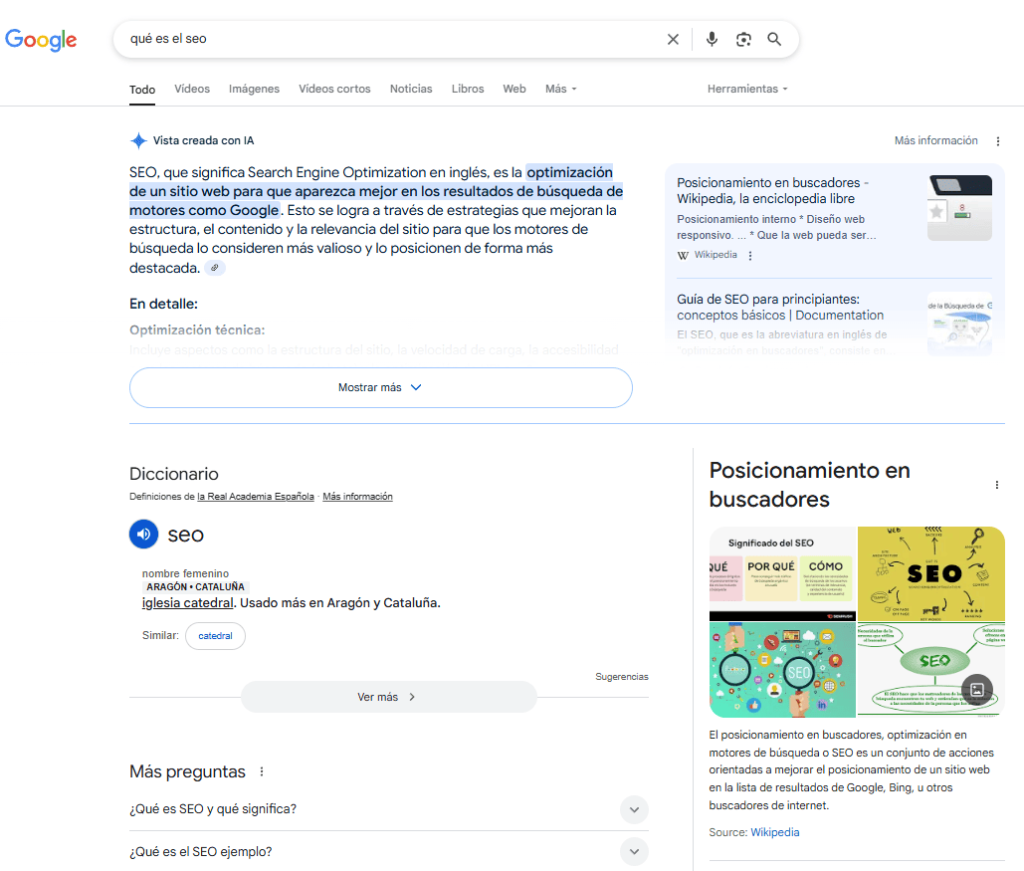
Task: Click the 'Posicionamiento en buscadores' panel heading
Action: click(x=810, y=485)
